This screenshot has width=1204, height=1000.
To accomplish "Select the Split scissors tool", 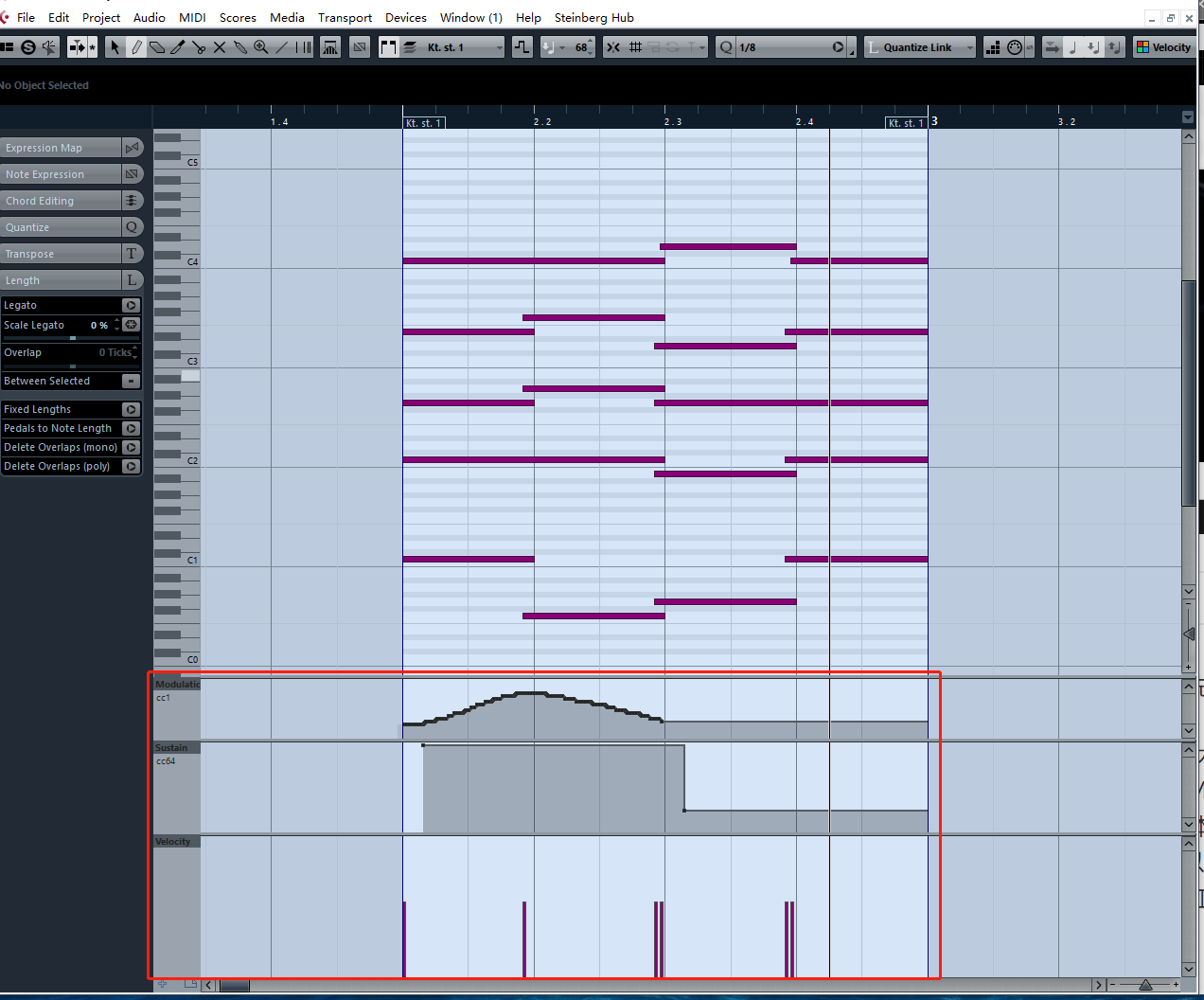I will point(199,46).
